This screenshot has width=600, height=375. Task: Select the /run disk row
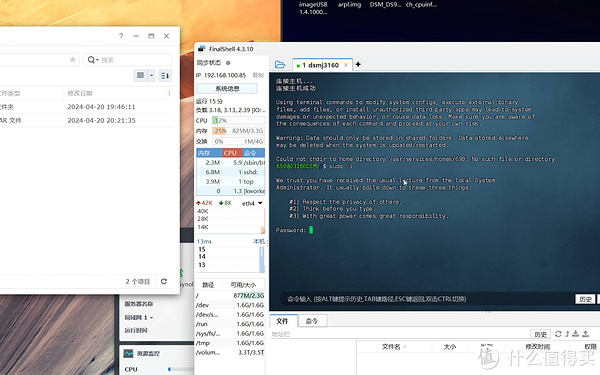click(x=230, y=324)
